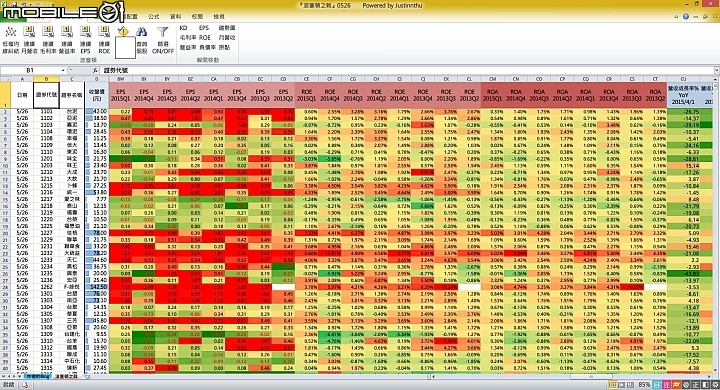
Task: Select the ROE 2015Q1 column header cell
Action: coord(306,95)
